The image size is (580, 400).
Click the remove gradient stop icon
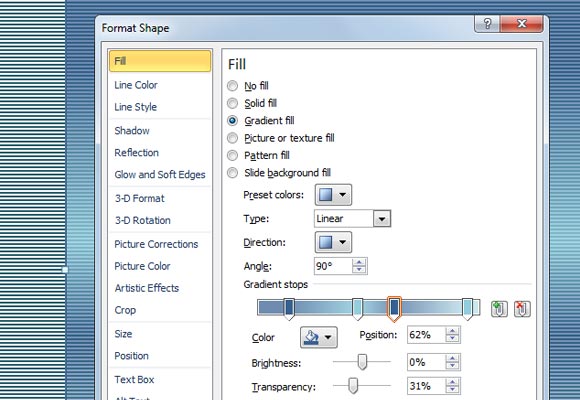point(522,309)
